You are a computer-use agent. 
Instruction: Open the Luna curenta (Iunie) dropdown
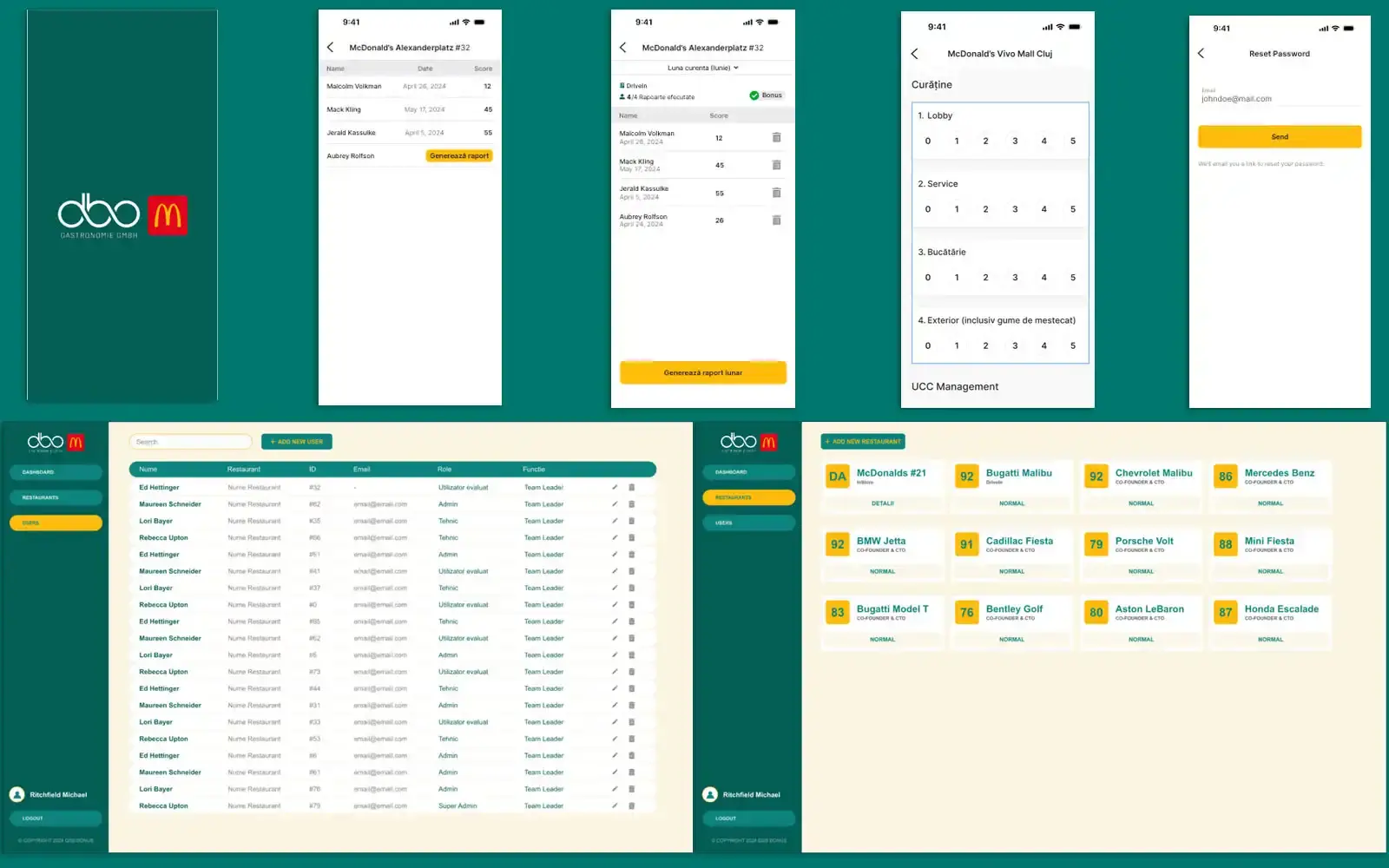pyautogui.click(x=703, y=68)
